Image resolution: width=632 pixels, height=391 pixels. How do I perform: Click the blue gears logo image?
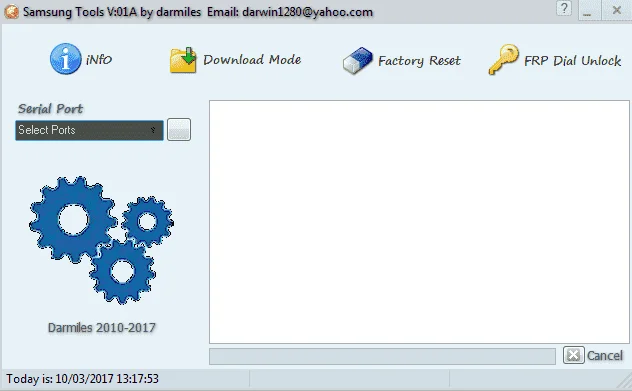tap(101, 240)
